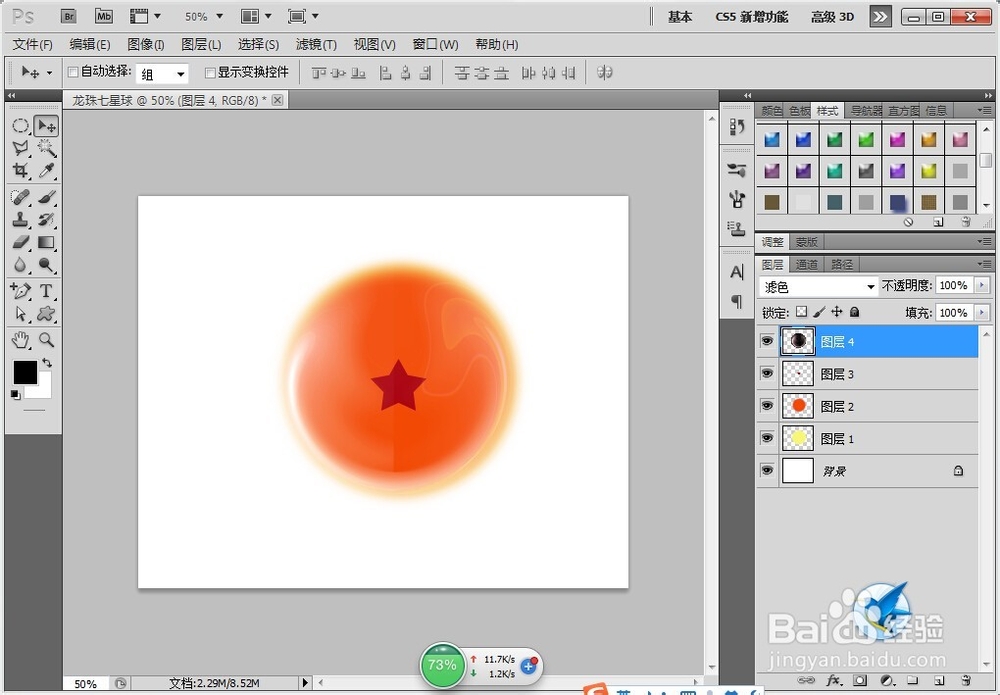Open the 填充 fill slider arrow
1000x695 pixels.
(982, 313)
